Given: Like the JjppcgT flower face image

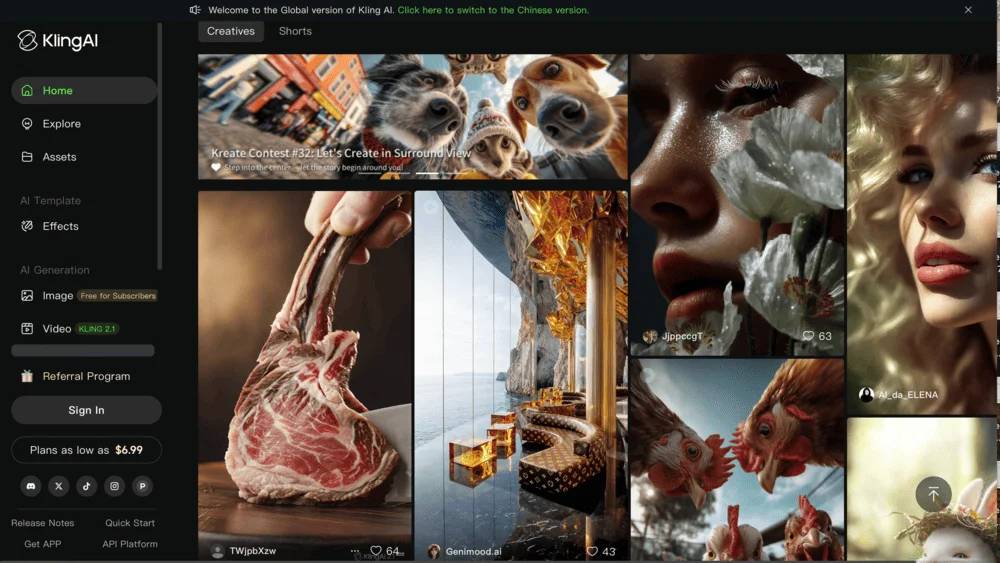Looking at the screenshot, I should coord(808,336).
